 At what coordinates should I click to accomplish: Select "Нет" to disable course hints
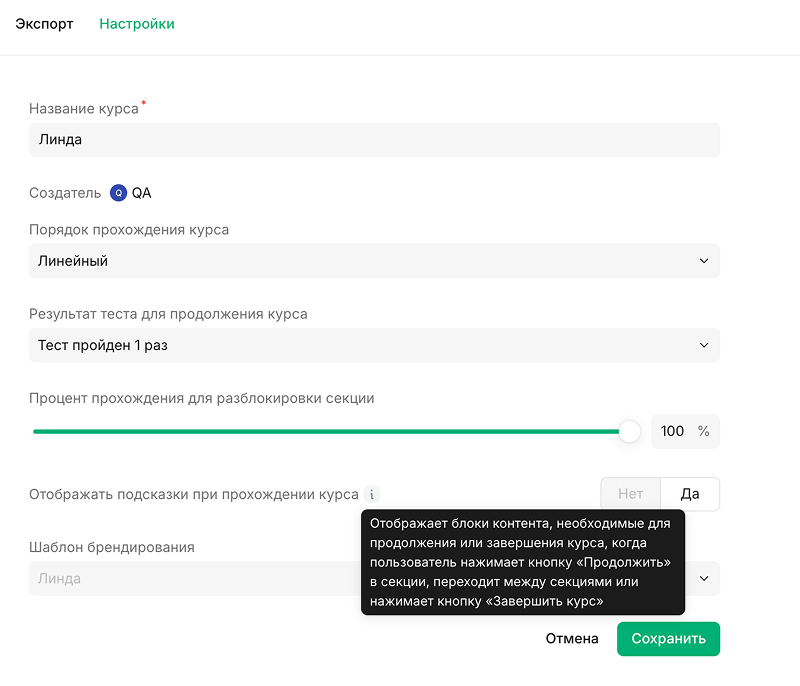coord(631,494)
